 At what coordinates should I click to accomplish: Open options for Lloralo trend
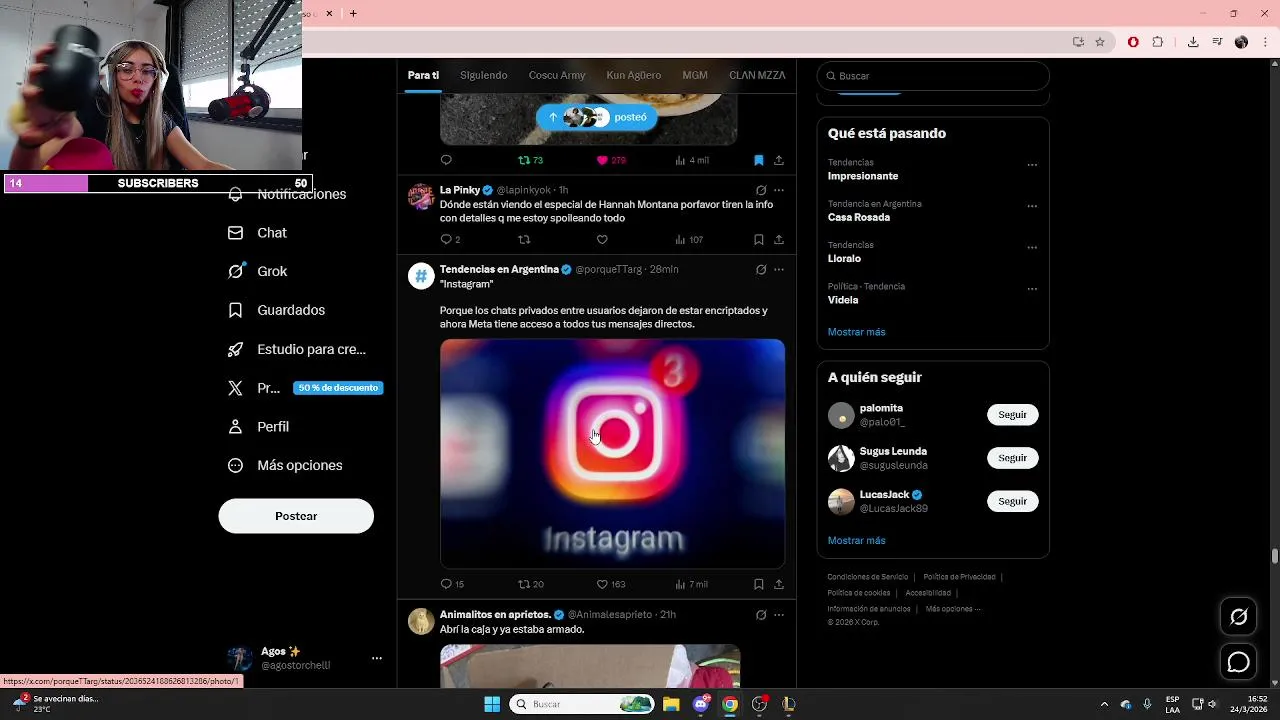pyautogui.click(x=1032, y=248)
